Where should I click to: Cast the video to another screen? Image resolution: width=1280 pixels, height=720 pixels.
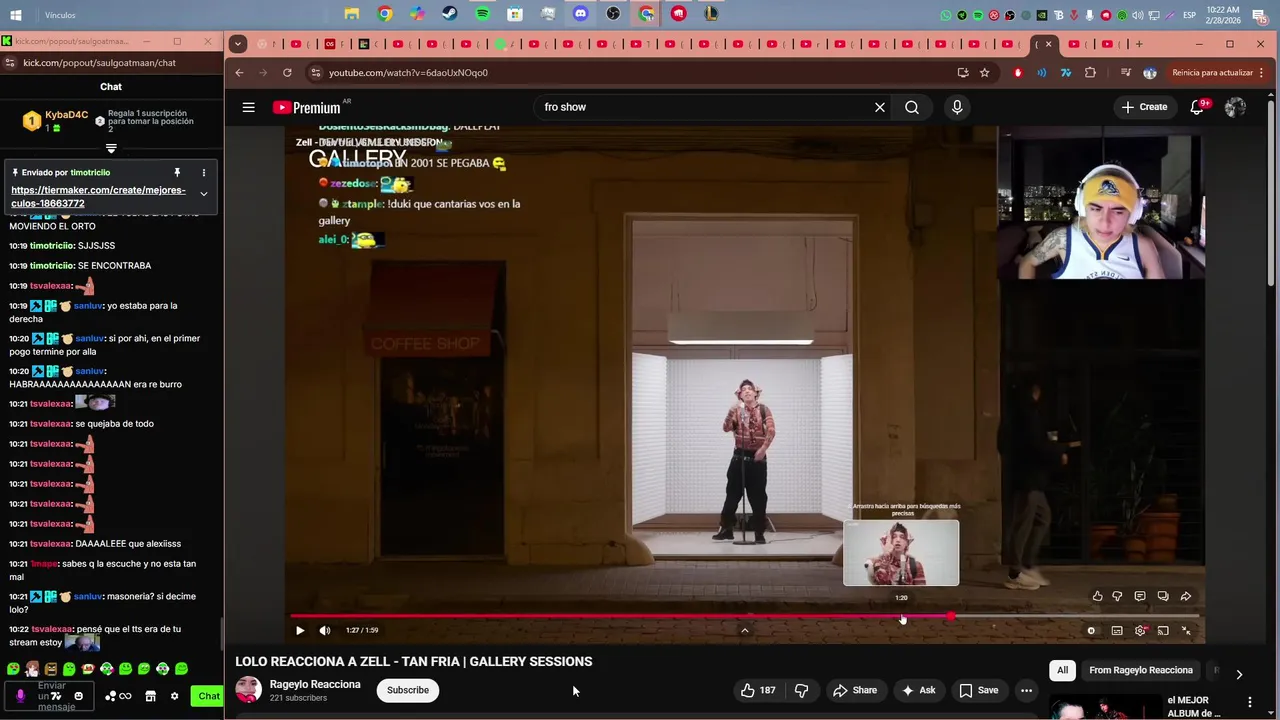tap(1163, 630)
